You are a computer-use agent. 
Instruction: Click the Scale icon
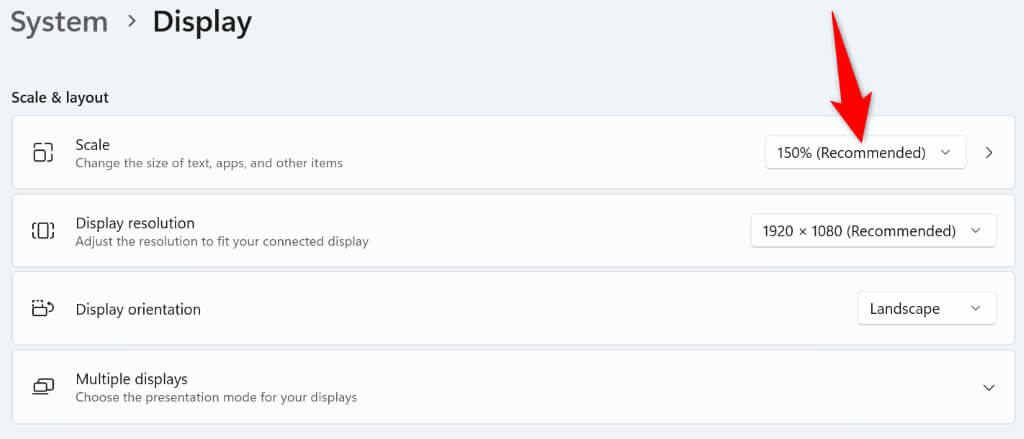pyautogui.click(x=42, y=153)
